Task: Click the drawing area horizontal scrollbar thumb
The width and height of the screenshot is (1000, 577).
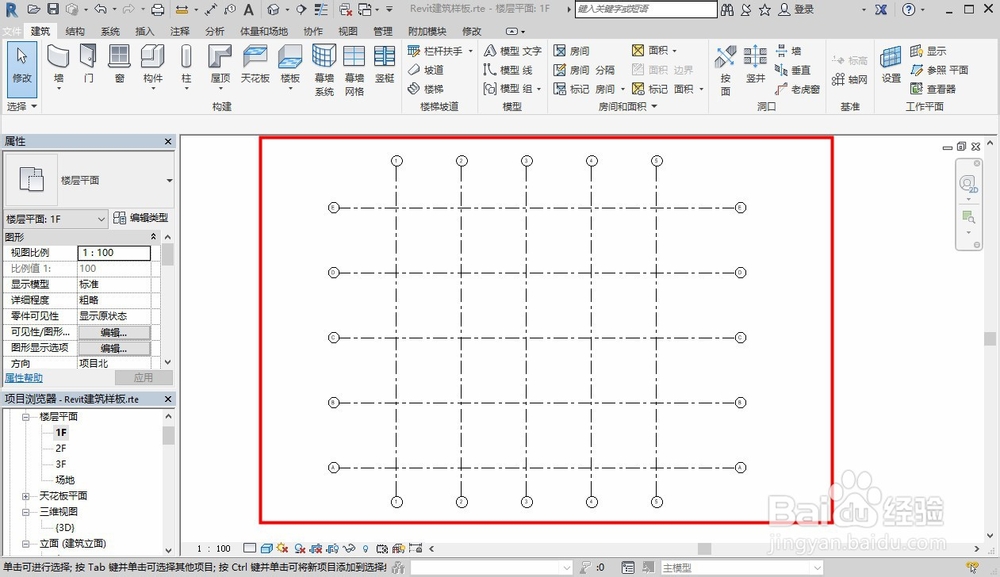Action: point(705,548)
